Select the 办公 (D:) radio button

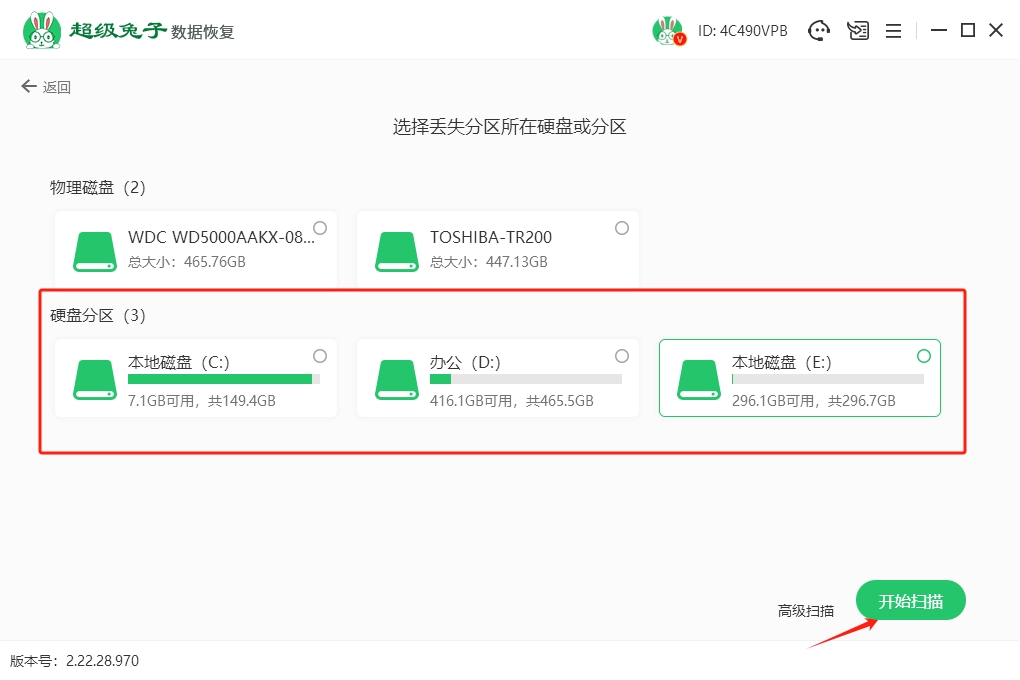click(x=622, y=356)
